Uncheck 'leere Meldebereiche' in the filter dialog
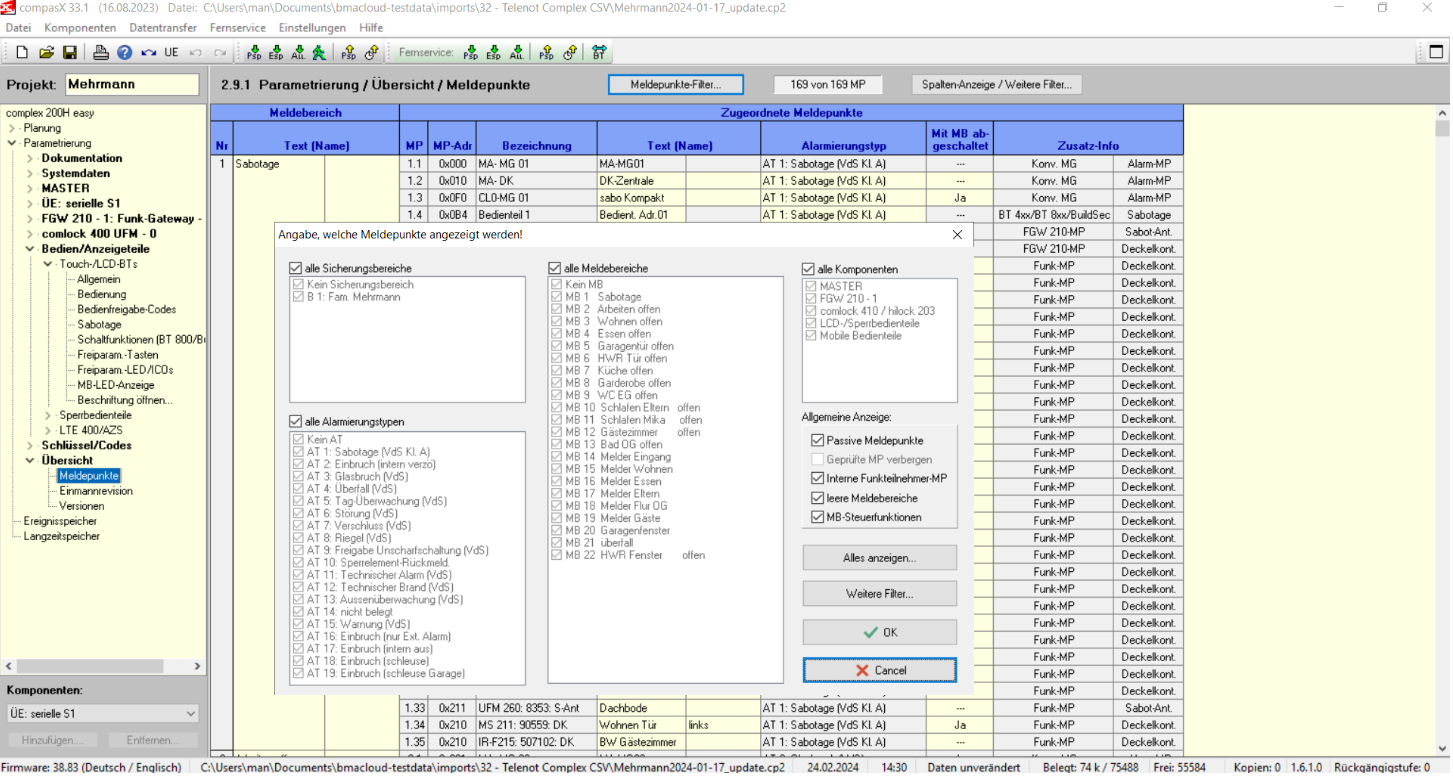1453x776 pixels. pyautogui.click(x=817, y=498)
